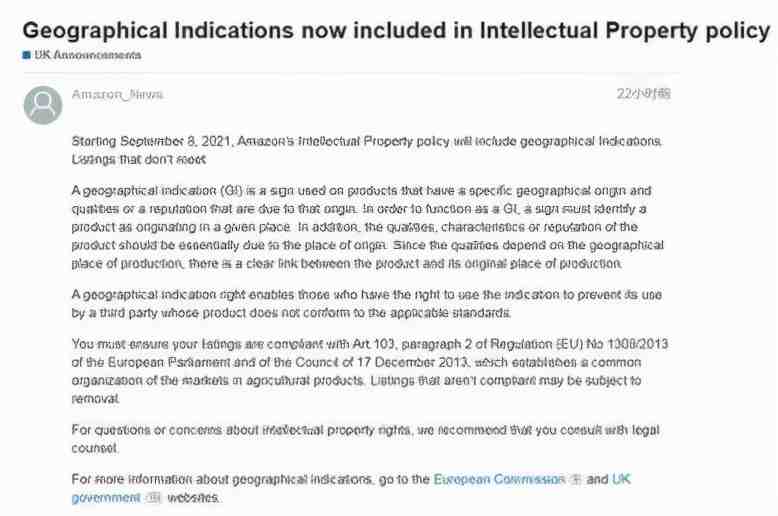Follow the "government" hyperlink text
This screenshot has height=516, width=778.
[x=106, y=498]
